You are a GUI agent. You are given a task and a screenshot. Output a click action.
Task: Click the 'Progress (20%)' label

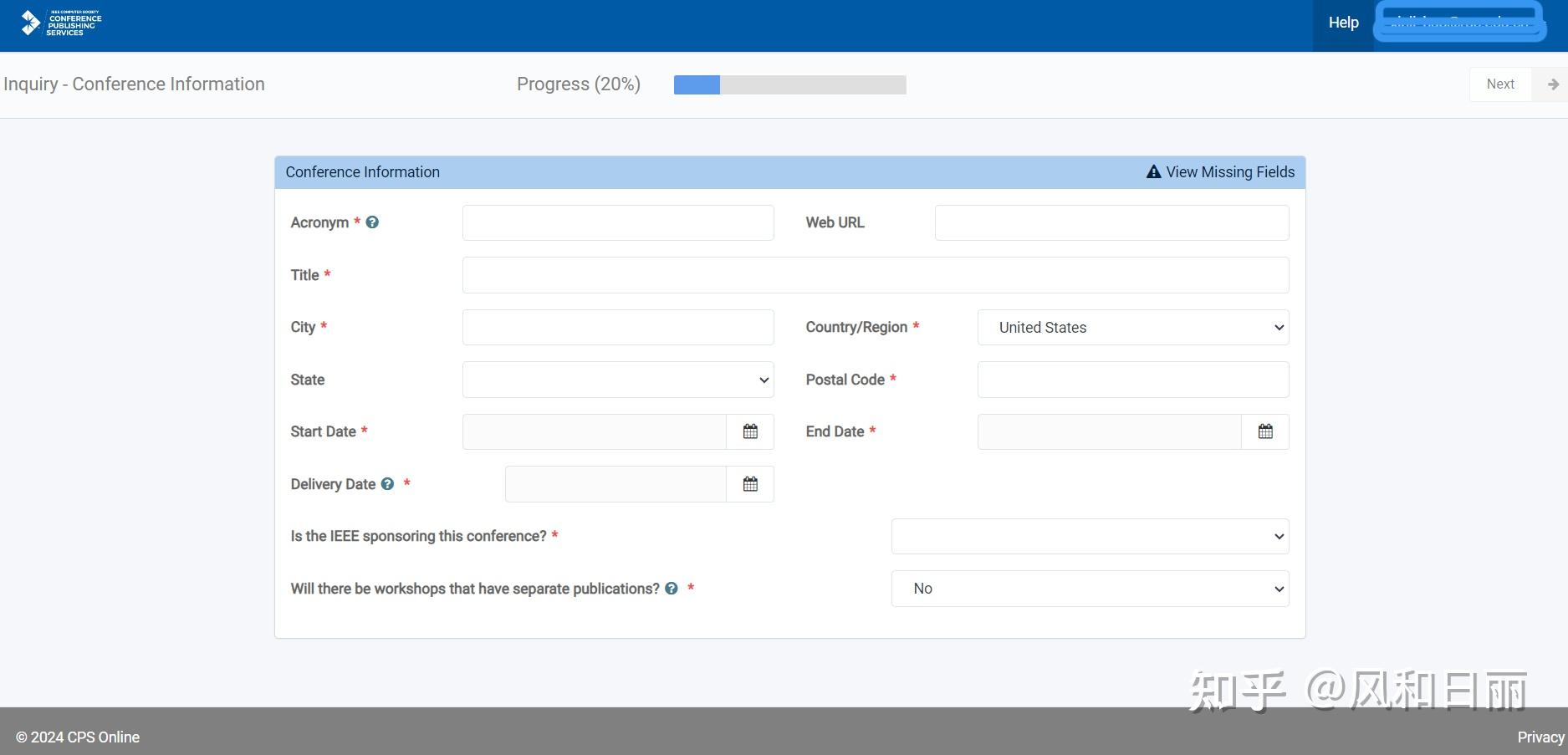tap(579, 84)
